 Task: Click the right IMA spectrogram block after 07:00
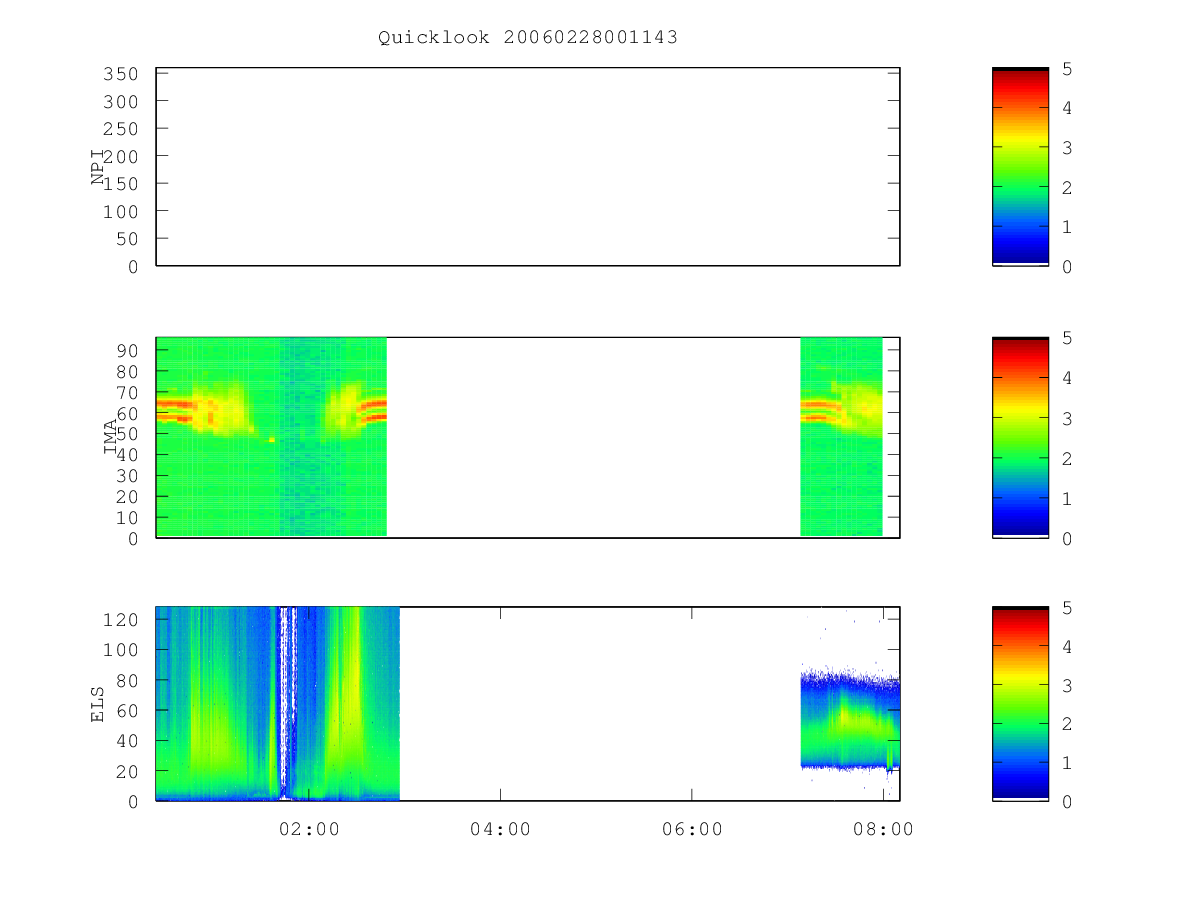(x=841, y=437)
